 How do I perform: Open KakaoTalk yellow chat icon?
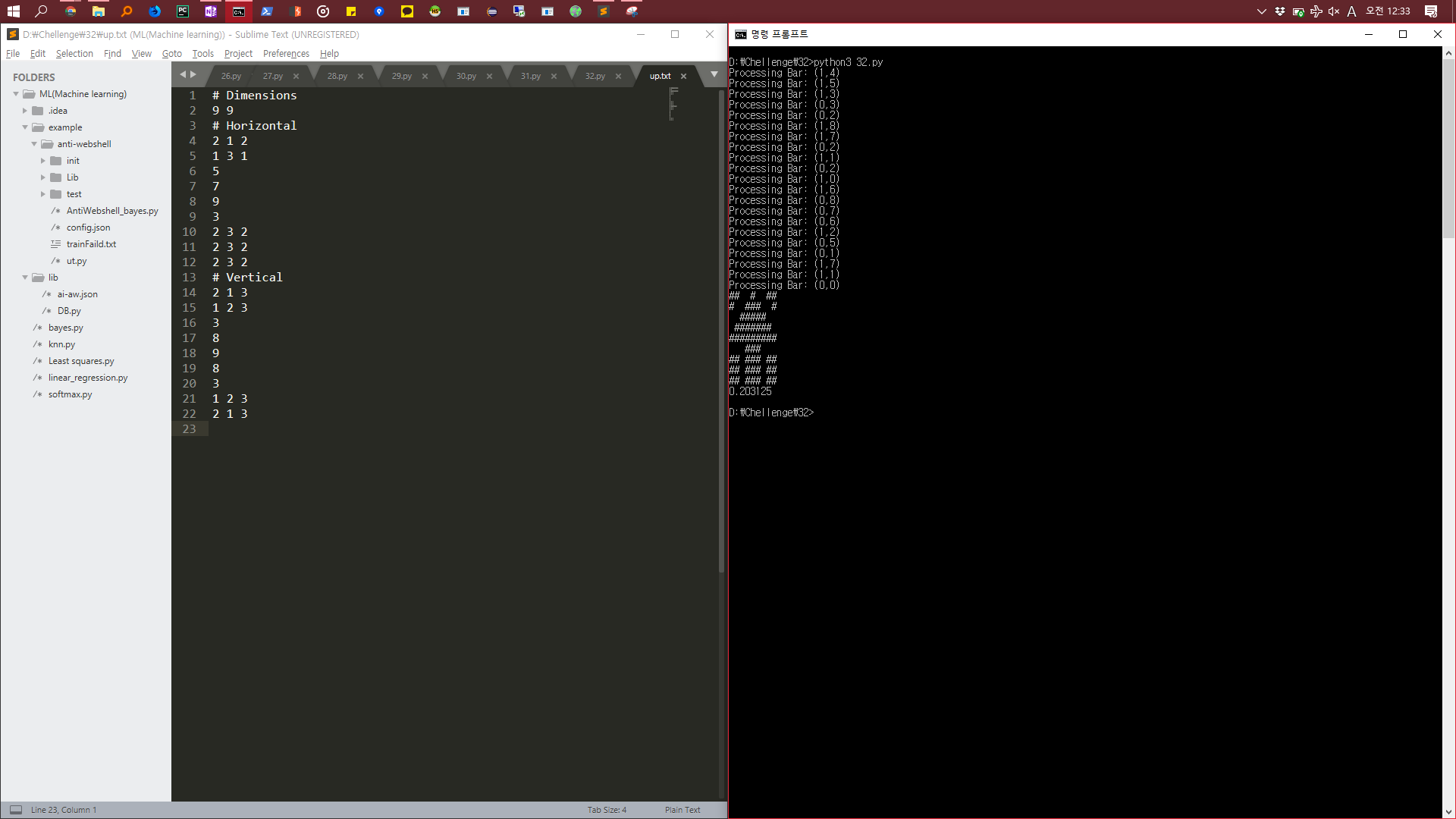point(407,11)
